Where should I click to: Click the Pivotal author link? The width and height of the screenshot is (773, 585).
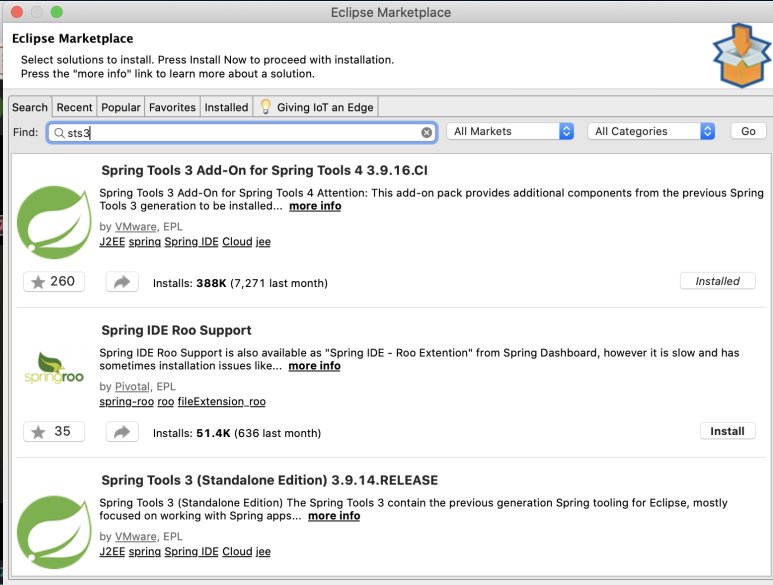(x=132, y=386)
